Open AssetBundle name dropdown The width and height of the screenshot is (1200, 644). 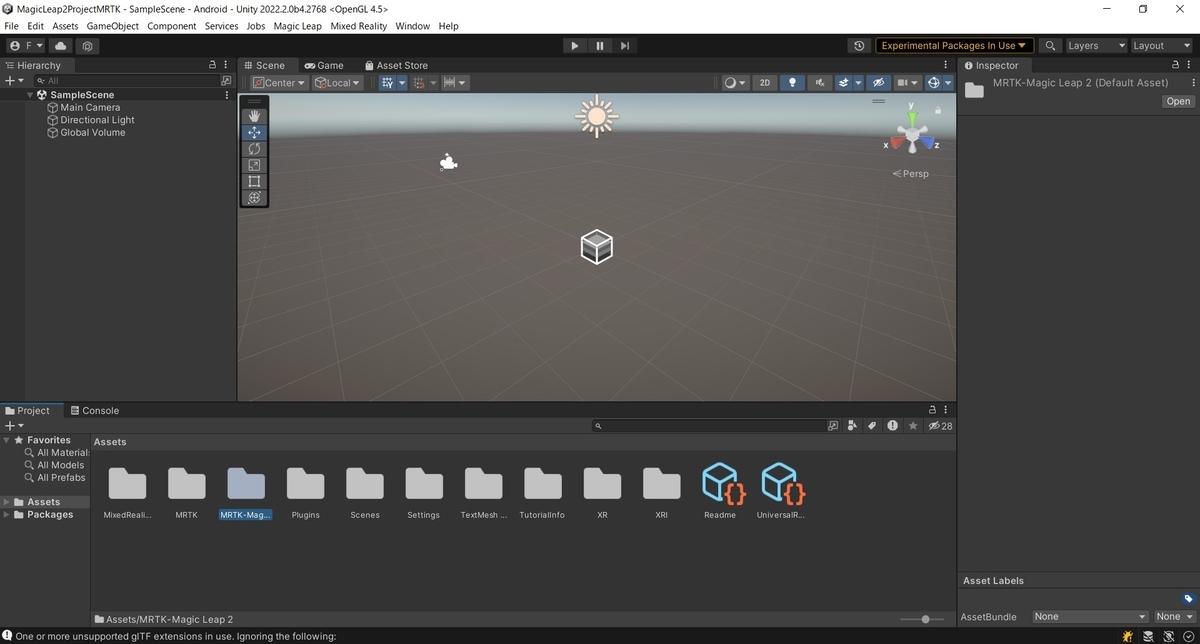[x=1090, y=617]
